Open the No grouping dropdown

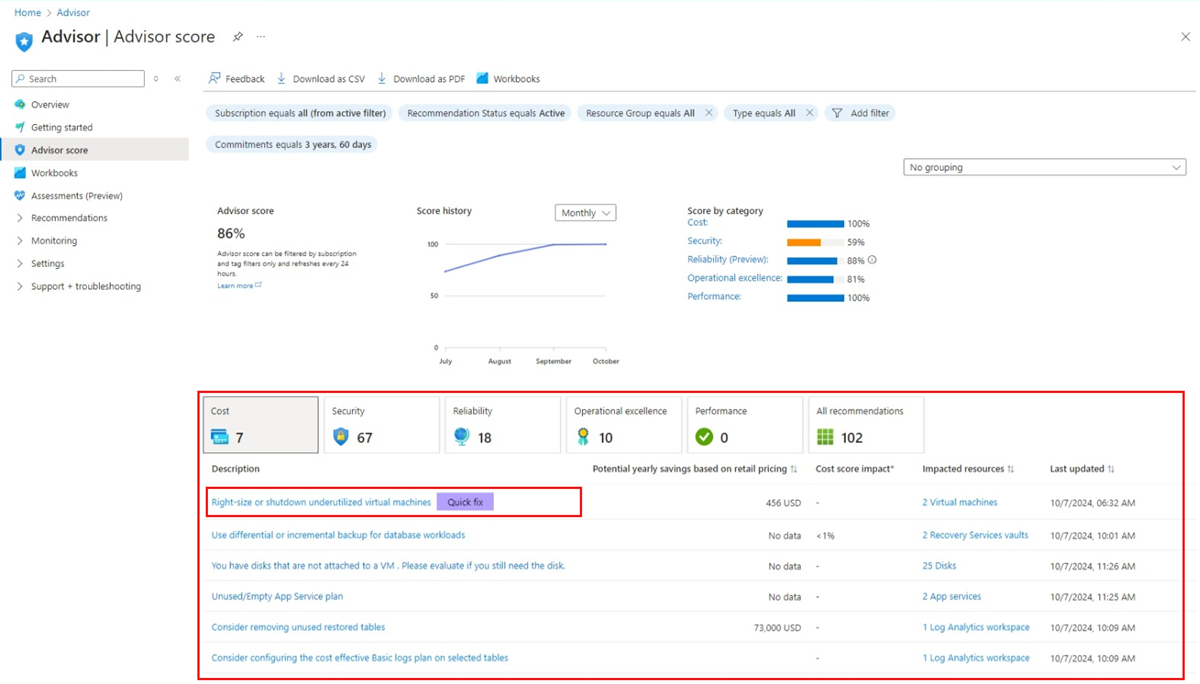click(1044, 167)
